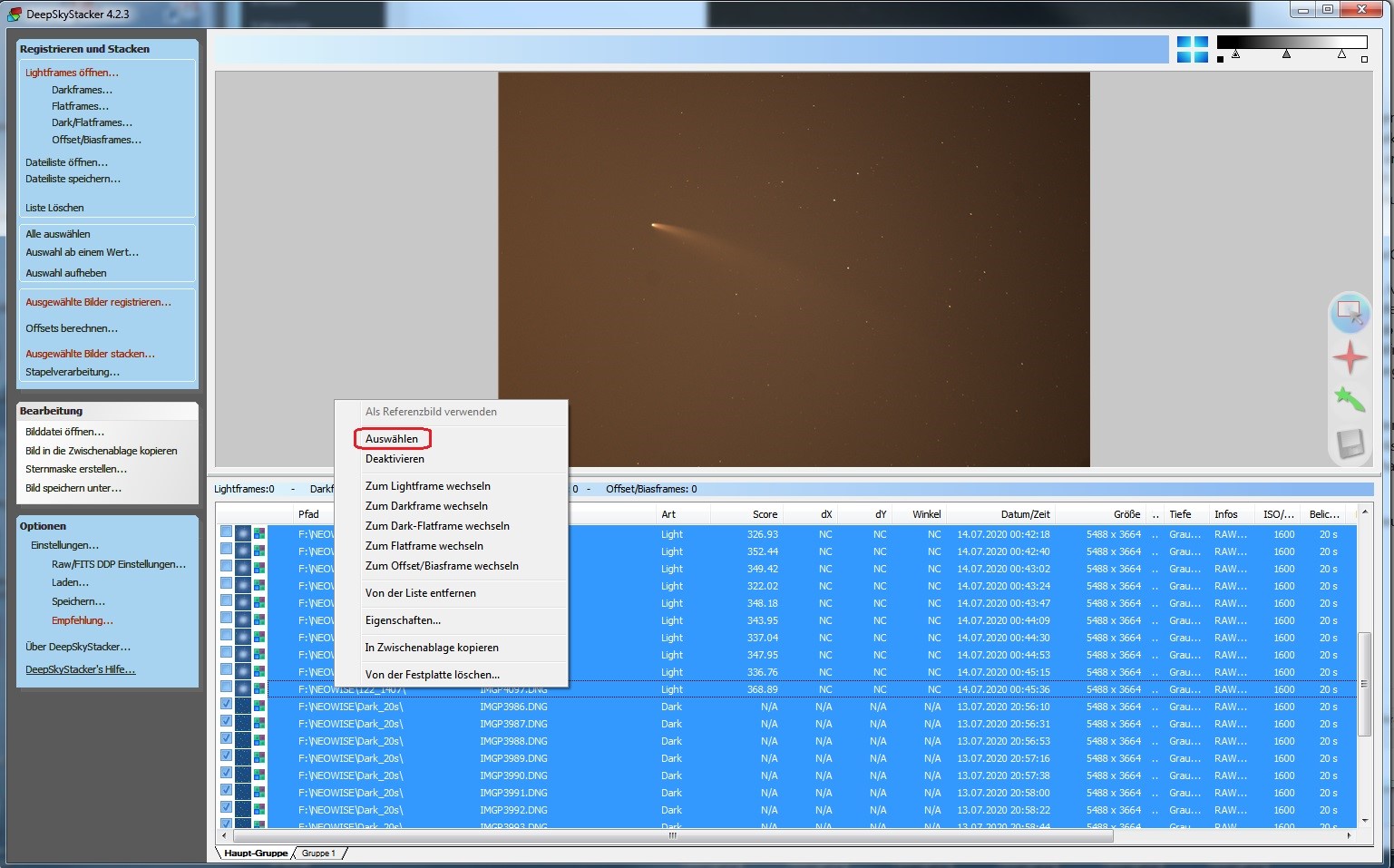Image resolution: width=1394 pixels, height=868 pixels.
Task: Click the color grid icon of IMGP3988.DNG
Action: (x=259, y=741)
